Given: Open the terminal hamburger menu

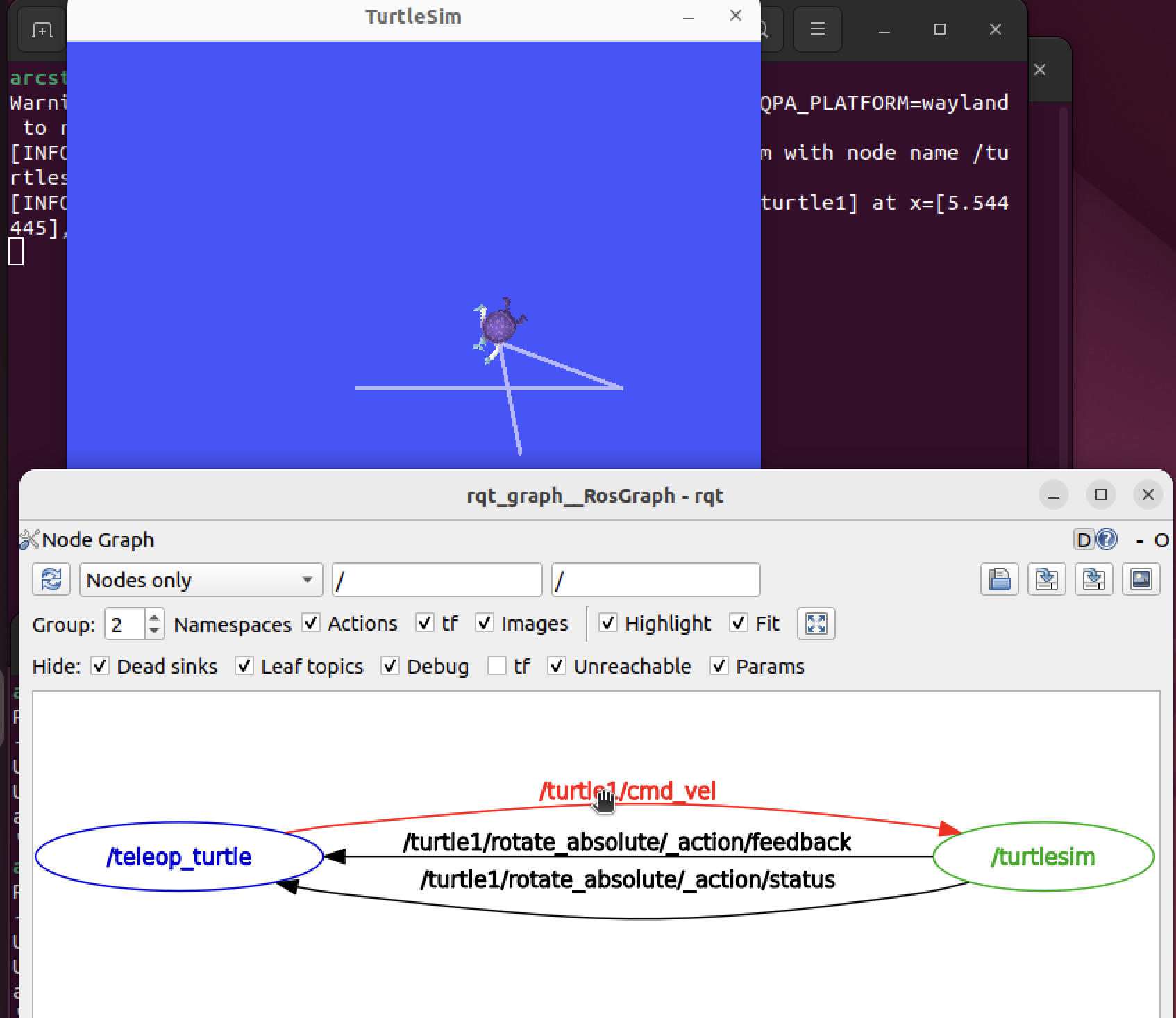Looking at the screenshot, I should tap(818, 29).
